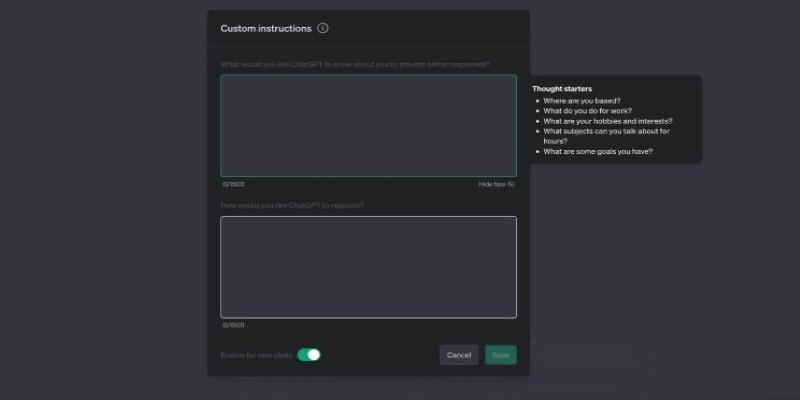
Task: Select 'Where are you based?' tip
Action: click(x=582, y=101)
